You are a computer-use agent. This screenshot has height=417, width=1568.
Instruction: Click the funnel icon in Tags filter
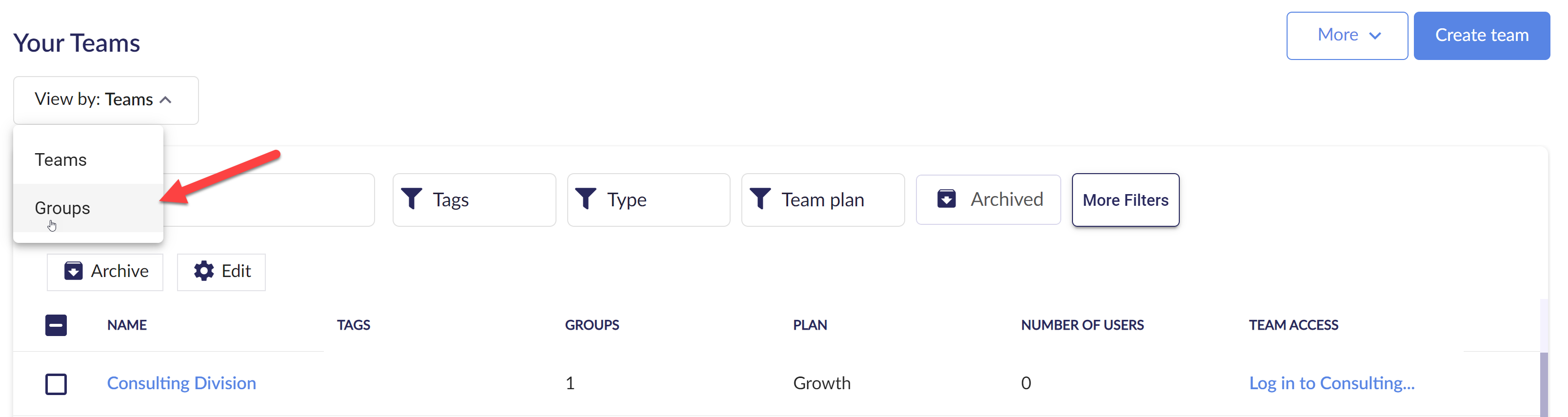tap(412, 199)
